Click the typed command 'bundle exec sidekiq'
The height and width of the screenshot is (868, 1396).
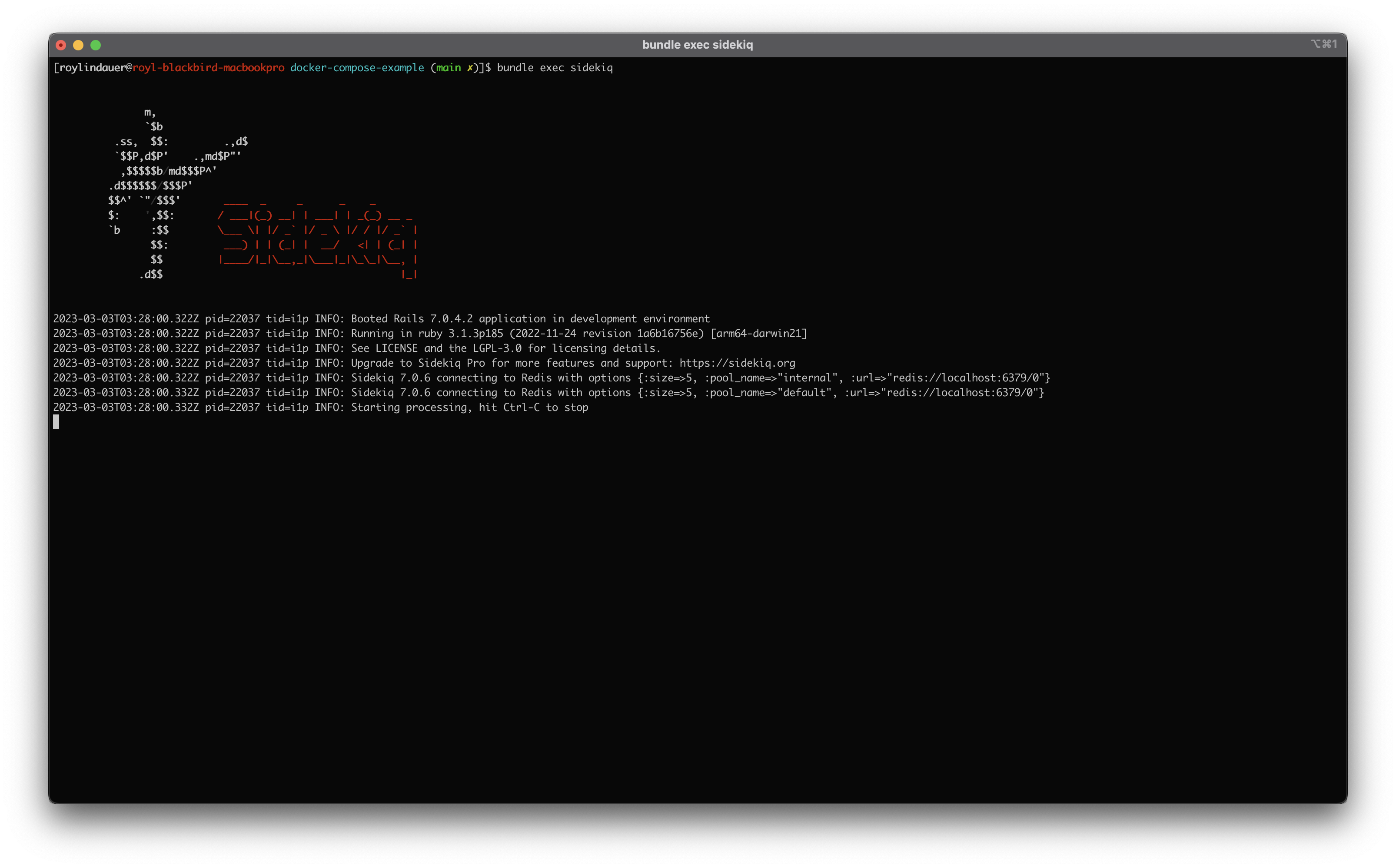pyautogui.click(x=555, y=68)
